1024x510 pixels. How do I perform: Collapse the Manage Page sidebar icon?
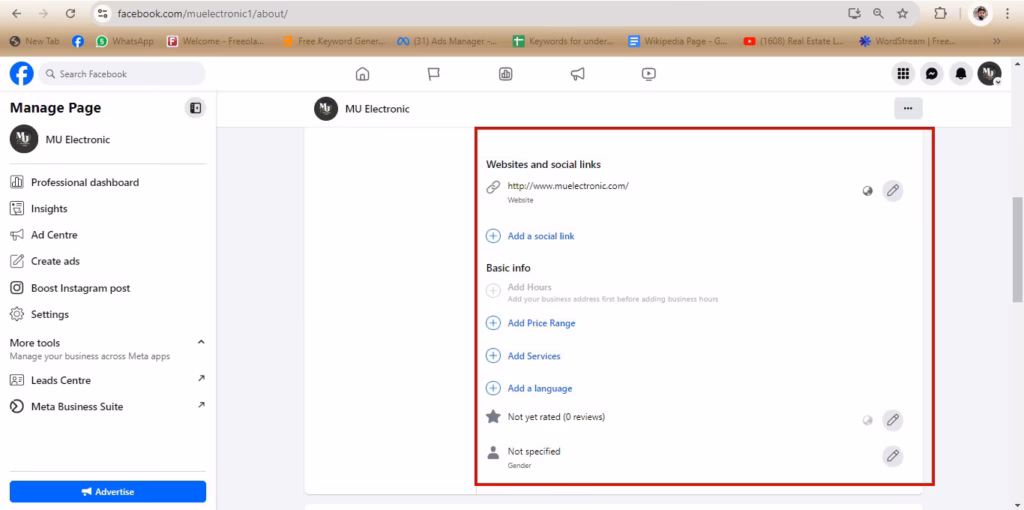[195, 108]
